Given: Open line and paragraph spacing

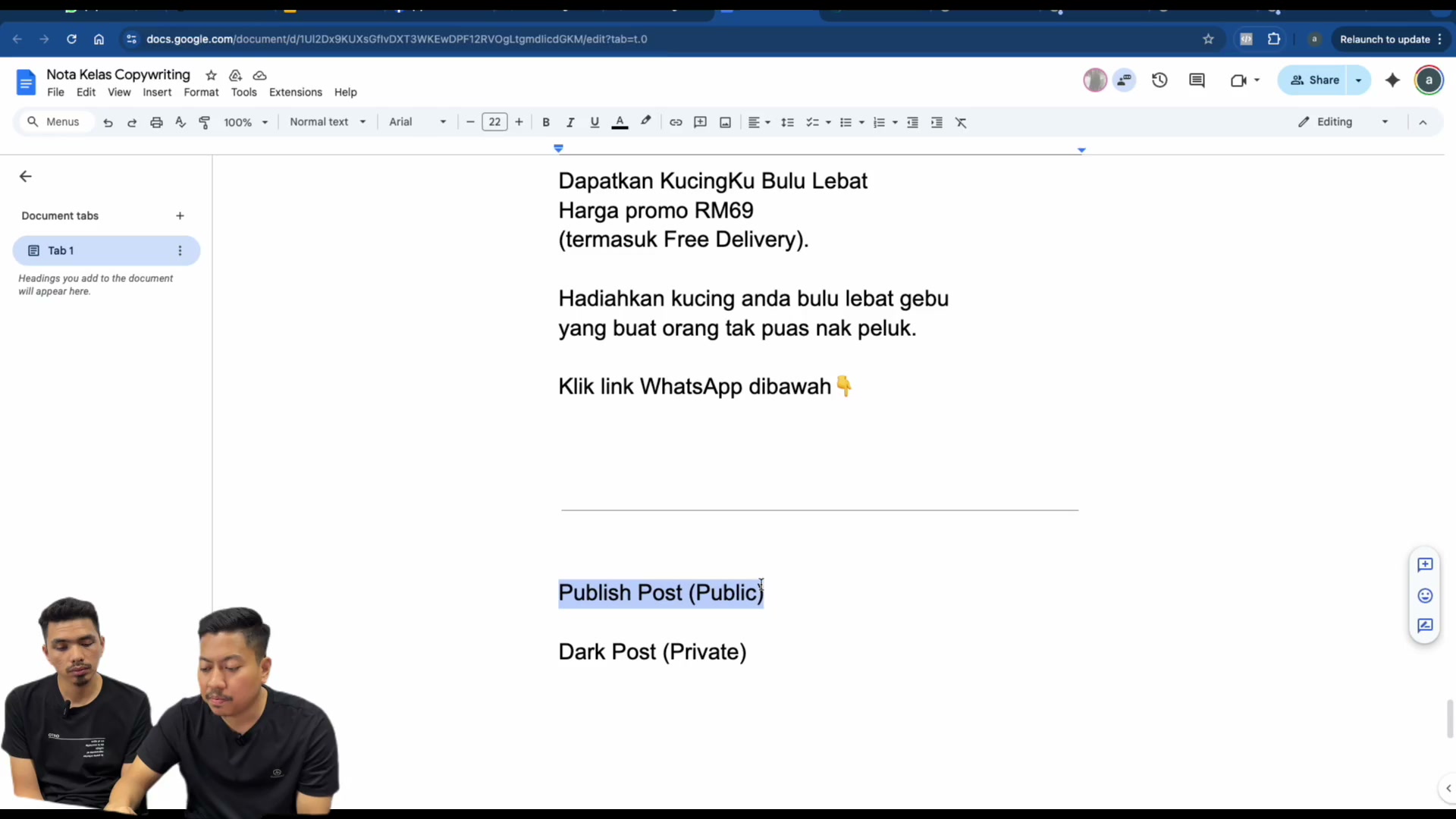Looking at the screenshot, I should pyautogui.click(x=787, y=122).
